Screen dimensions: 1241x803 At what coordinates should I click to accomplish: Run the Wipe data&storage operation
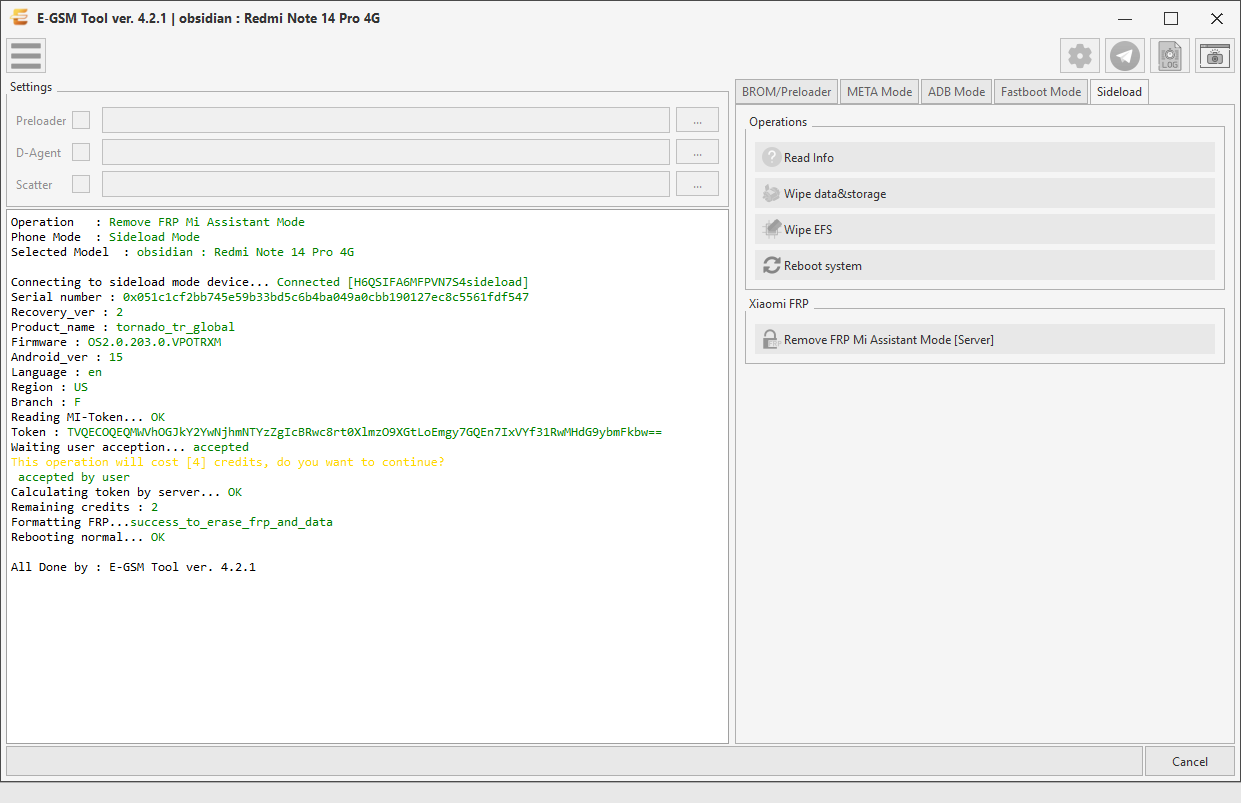tap(985, 193)
